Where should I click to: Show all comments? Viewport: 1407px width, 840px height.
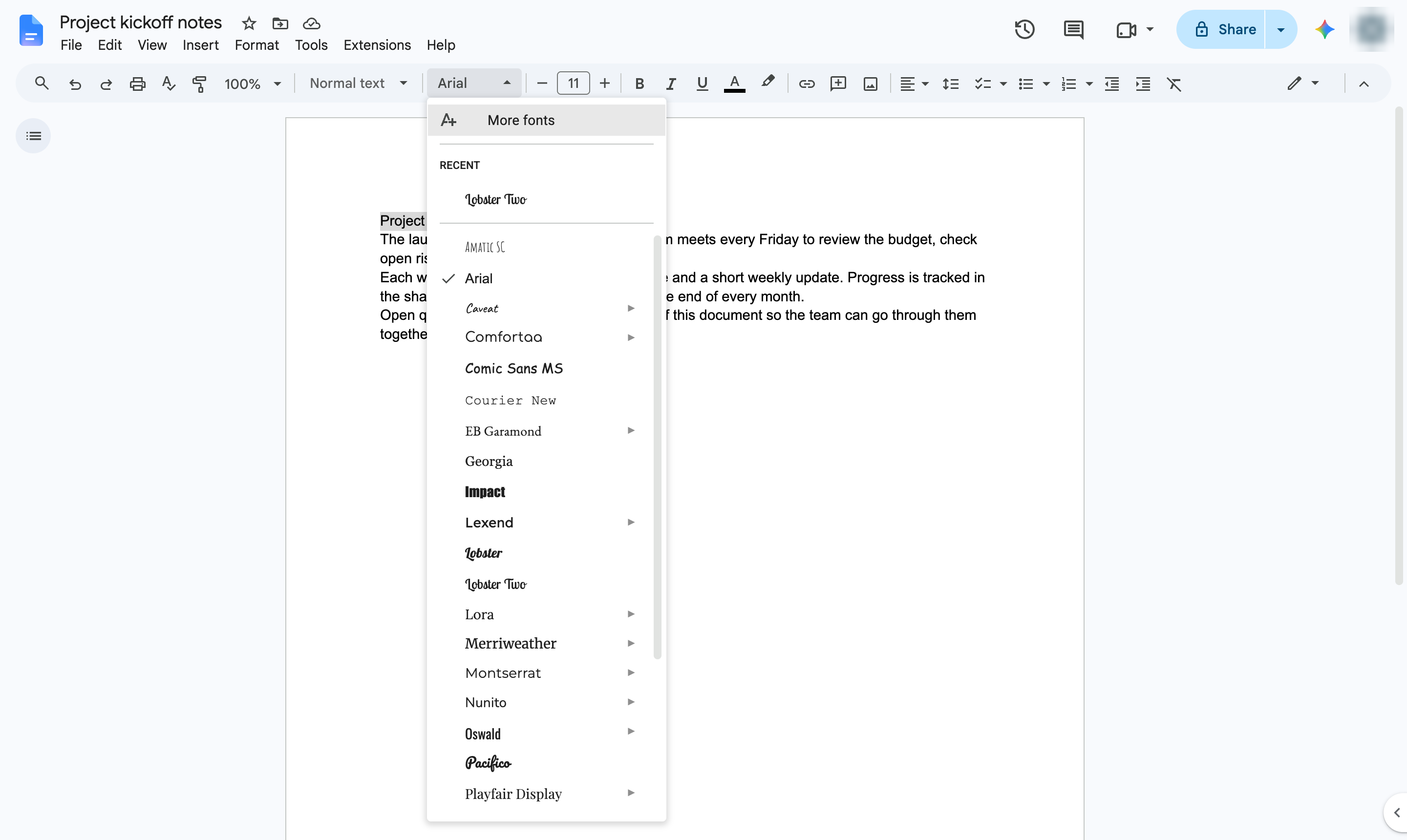tap(1073, 29)
